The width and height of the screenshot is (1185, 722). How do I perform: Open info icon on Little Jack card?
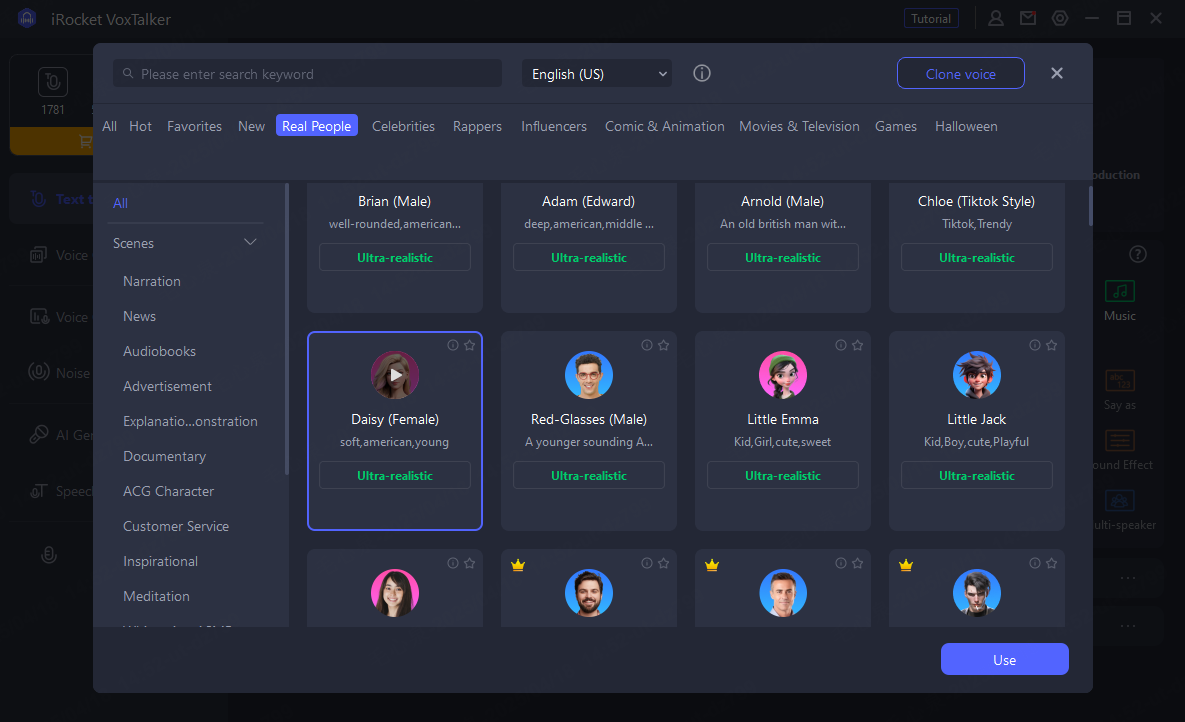pos(1035,346)
